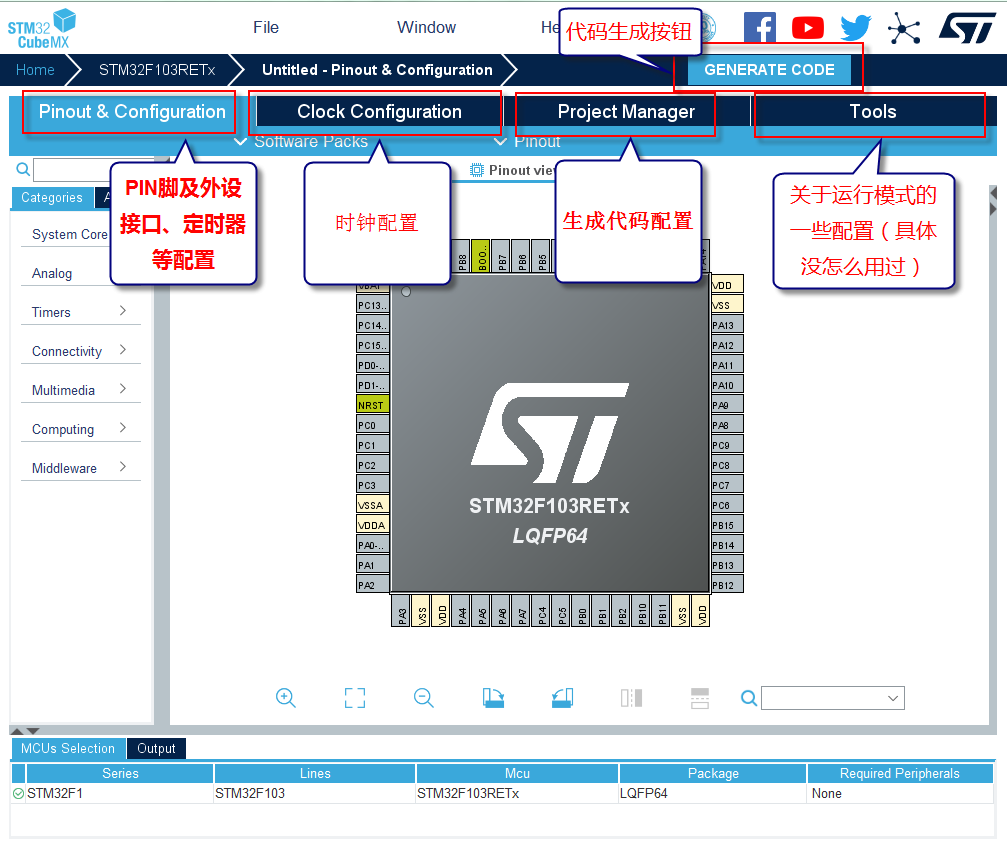Click the GENERATE CODE button
Viewport: 1007px width, 846px height.
point(769,69)
